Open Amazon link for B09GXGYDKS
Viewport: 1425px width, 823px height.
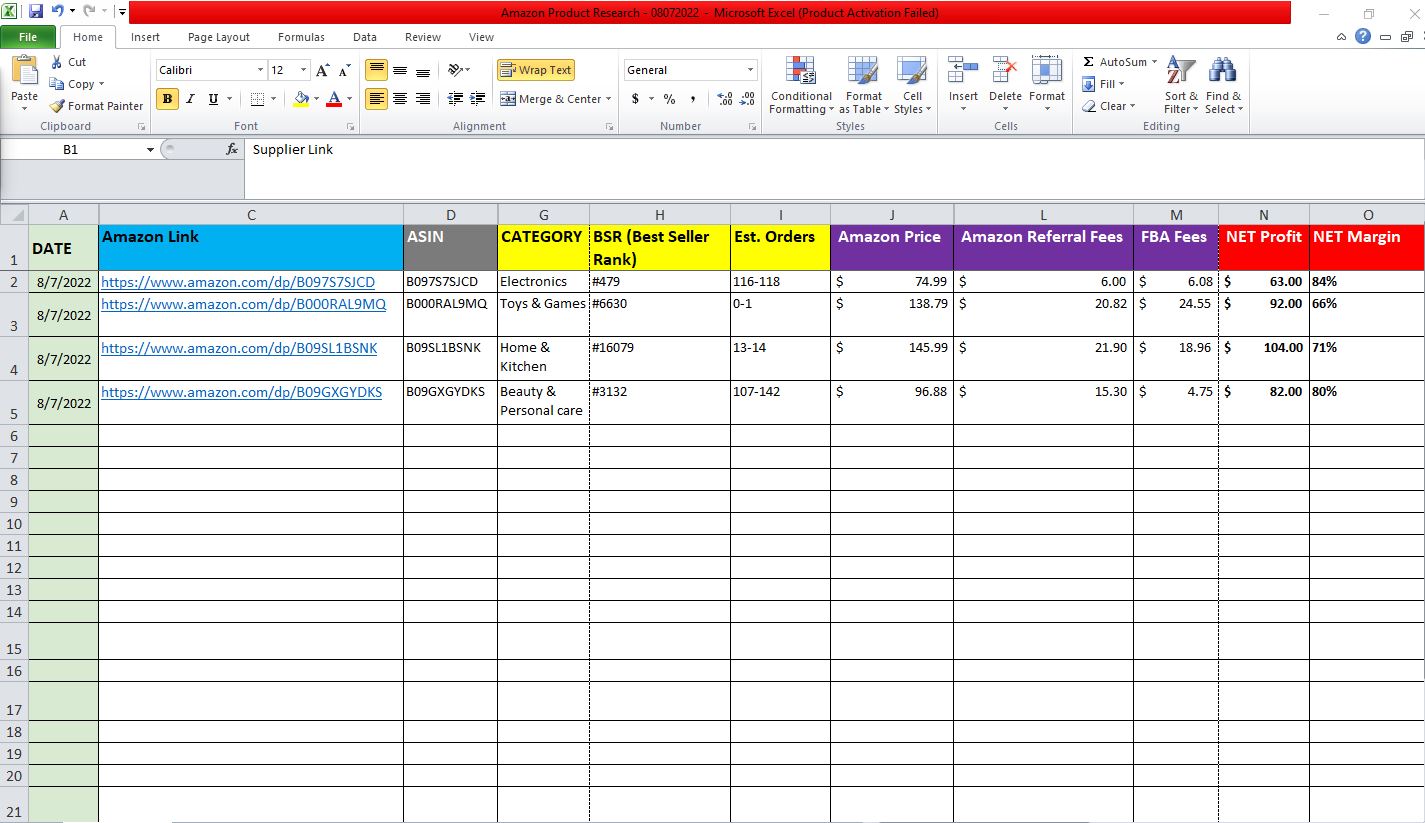coord(241,392)
